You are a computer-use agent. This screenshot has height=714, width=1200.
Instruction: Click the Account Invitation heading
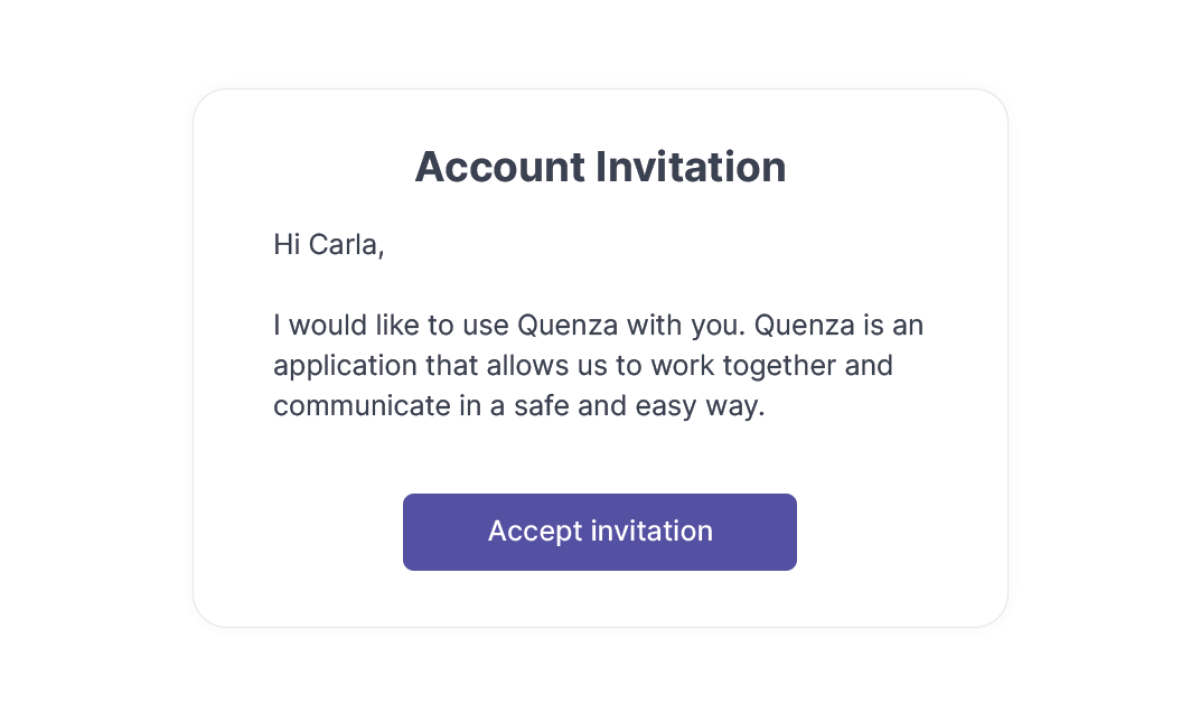600,167
